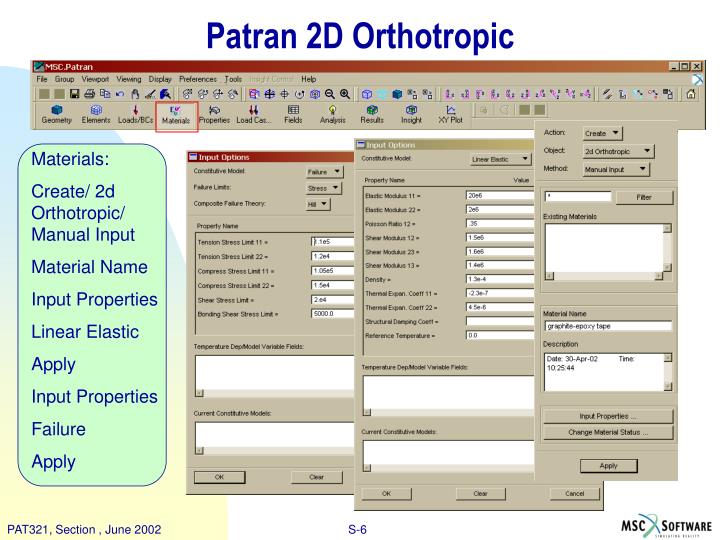Click the Home icon on toolbar
Viewport: 720px width, 540px height.
pyautogui.click(x=691, y=94)
